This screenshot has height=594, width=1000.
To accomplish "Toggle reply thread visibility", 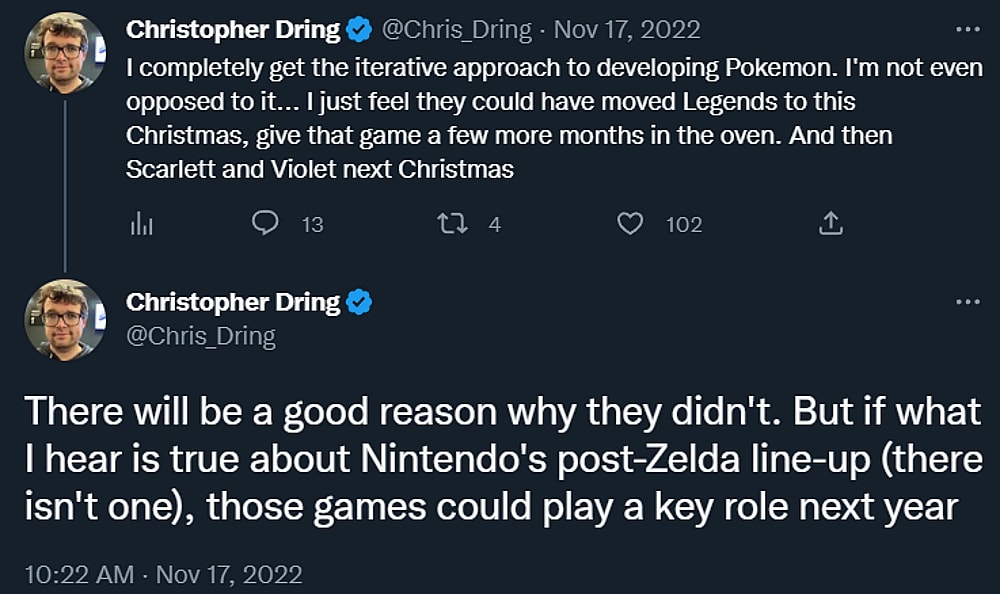I will pos(264,224).
